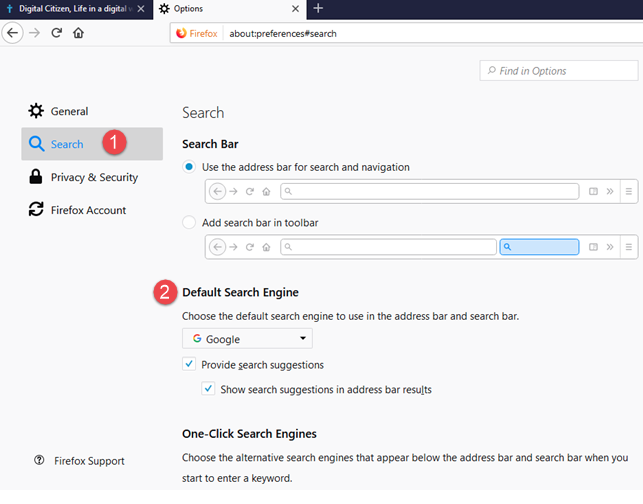Click the General gear icon
This screenshot has height=504, width=643.
36,111
